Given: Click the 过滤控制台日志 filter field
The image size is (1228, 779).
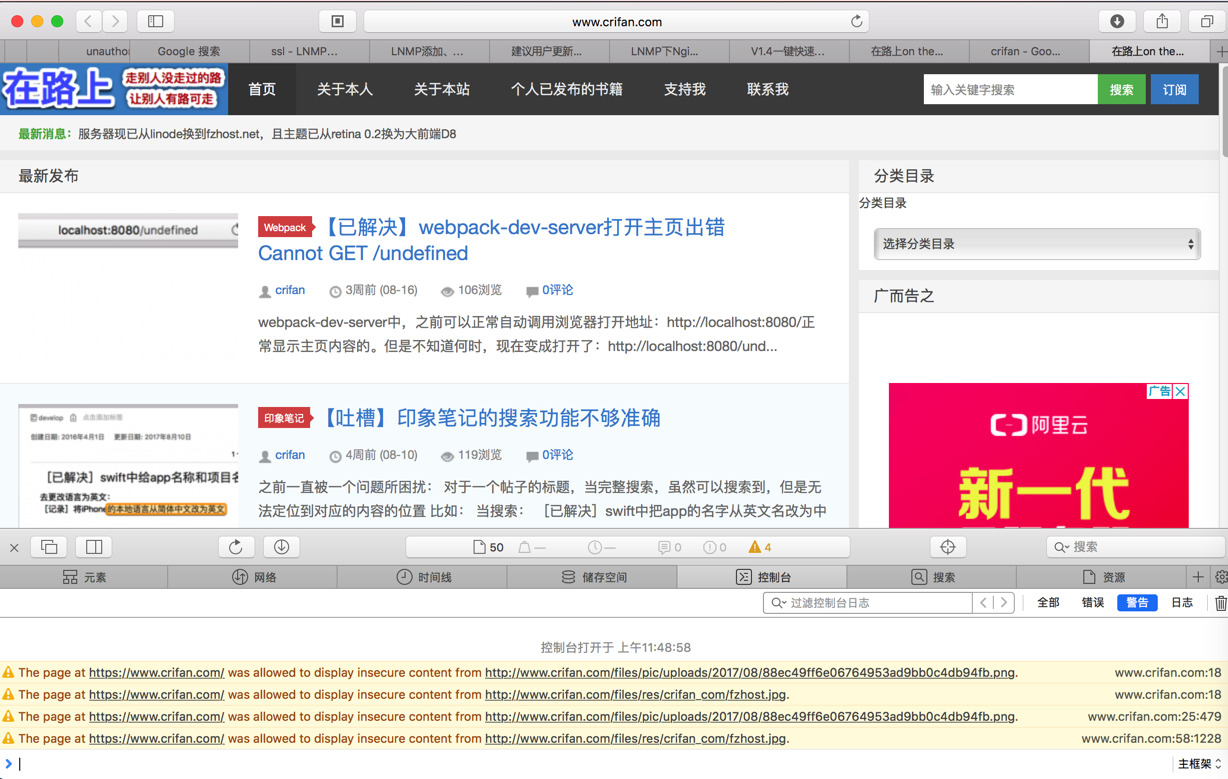Looking at the screenshot, I should pos(868,603).
